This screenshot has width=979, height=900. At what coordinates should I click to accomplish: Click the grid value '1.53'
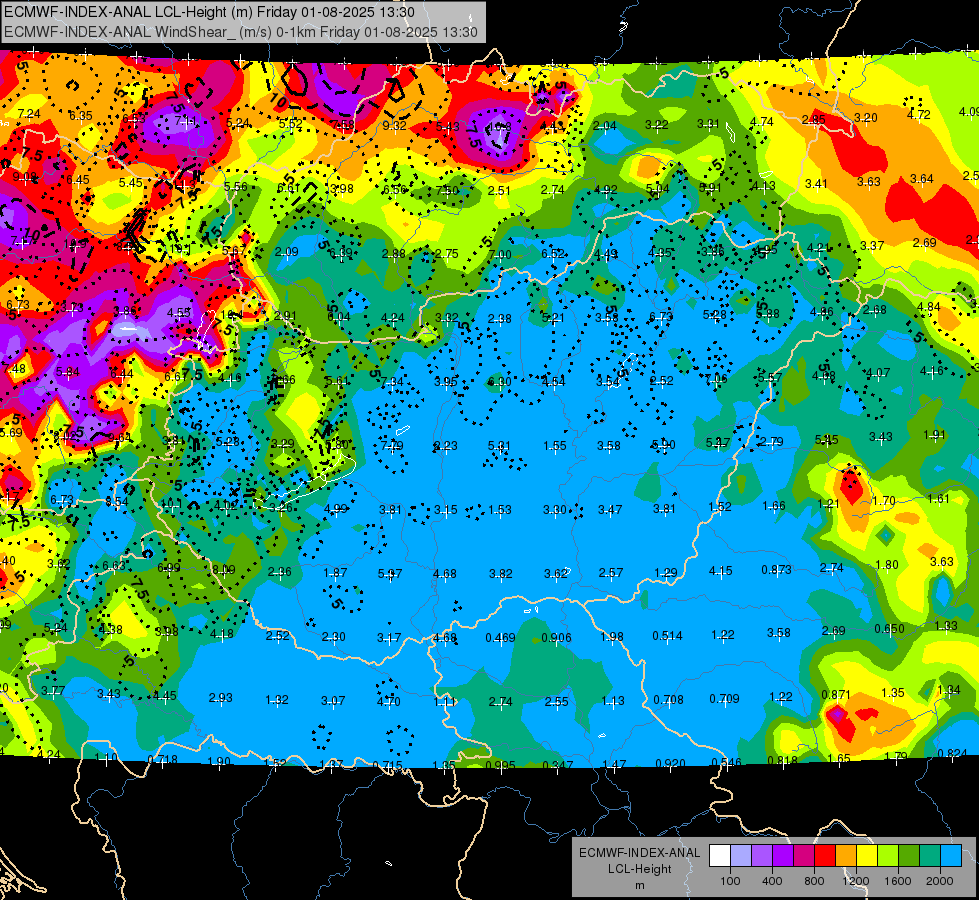click(499, 510)
